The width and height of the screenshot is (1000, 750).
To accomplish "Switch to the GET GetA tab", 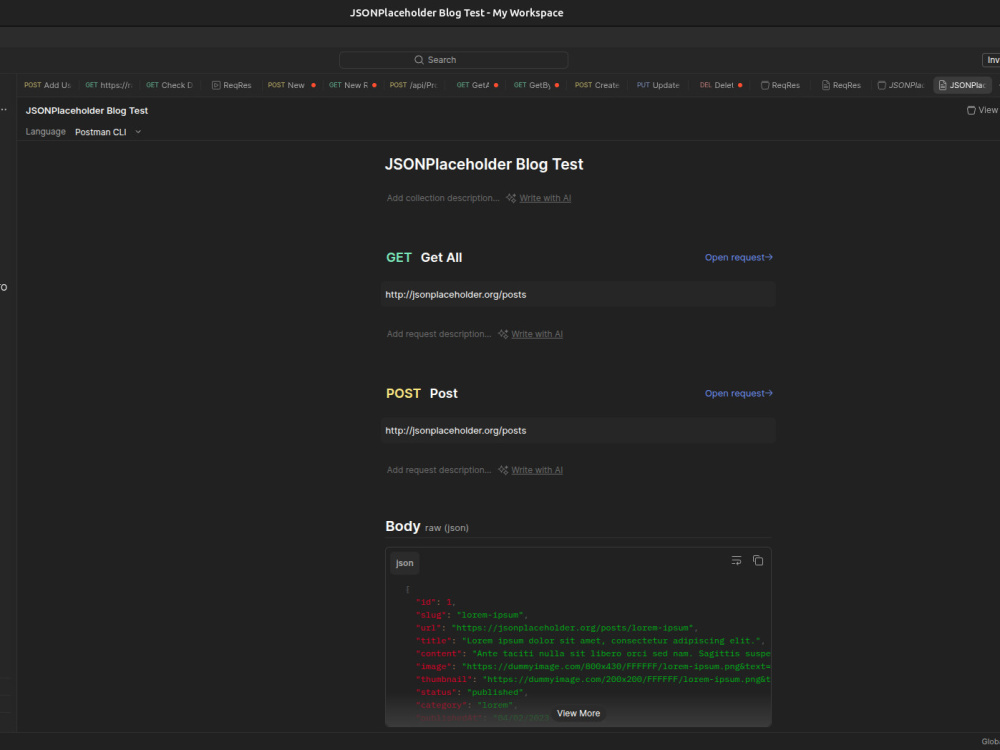I will click(x=476, y=85).
